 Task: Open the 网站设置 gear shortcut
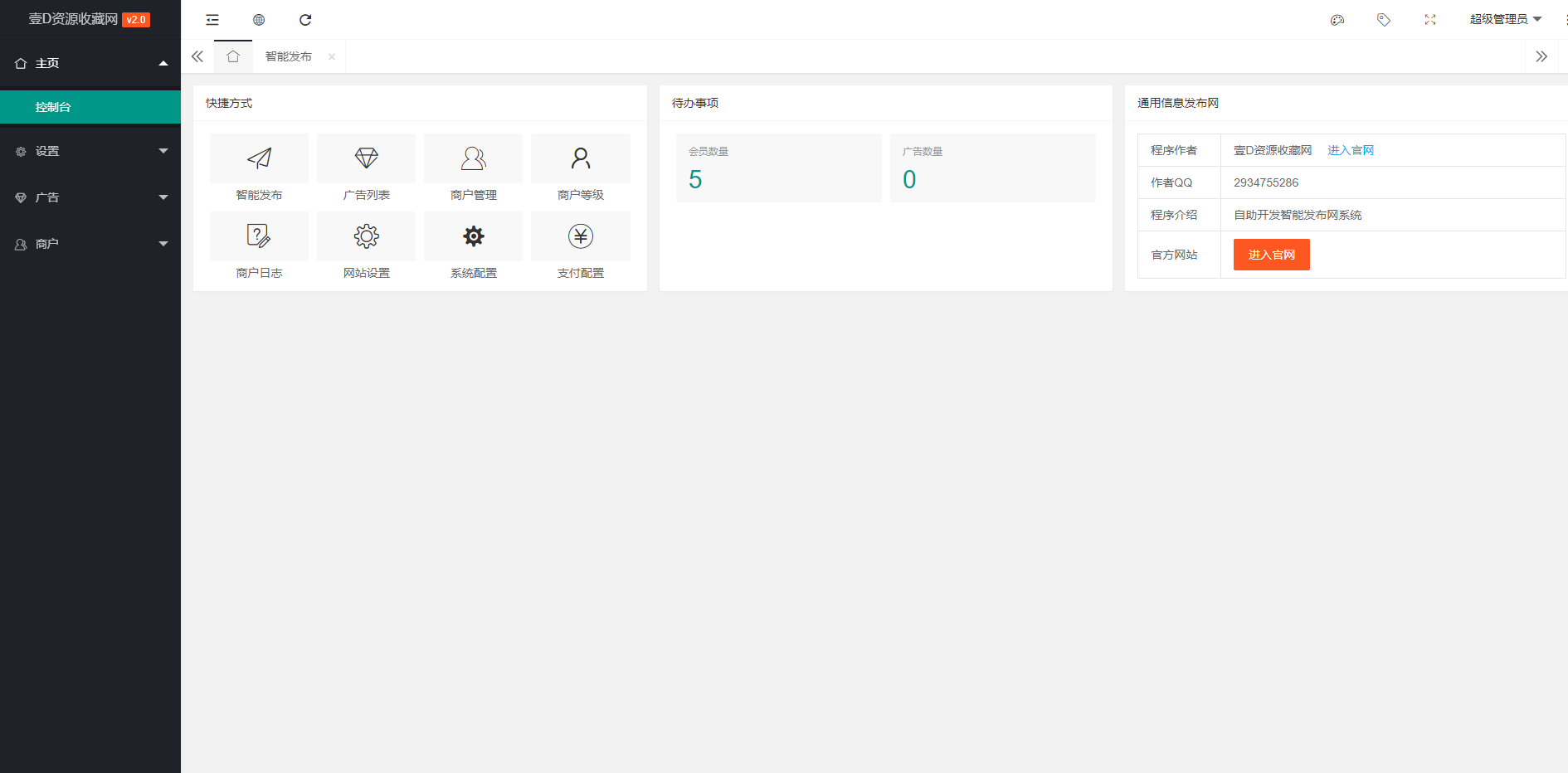[x=366, y=236]
